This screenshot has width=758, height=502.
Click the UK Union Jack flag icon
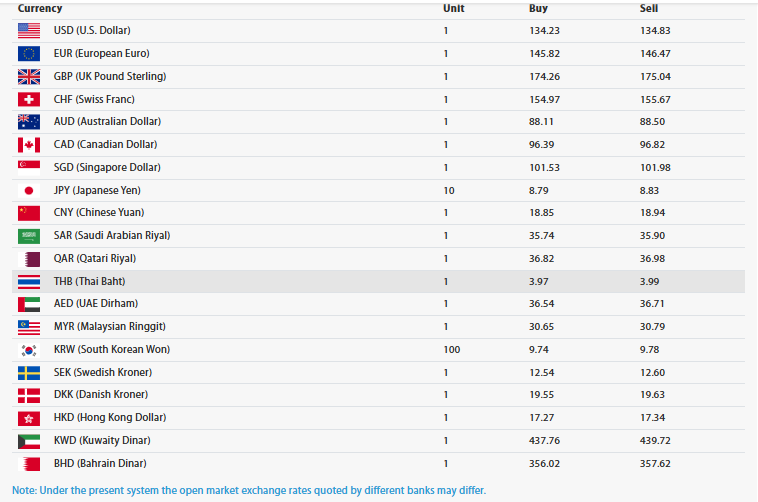[x=29, y=76]
